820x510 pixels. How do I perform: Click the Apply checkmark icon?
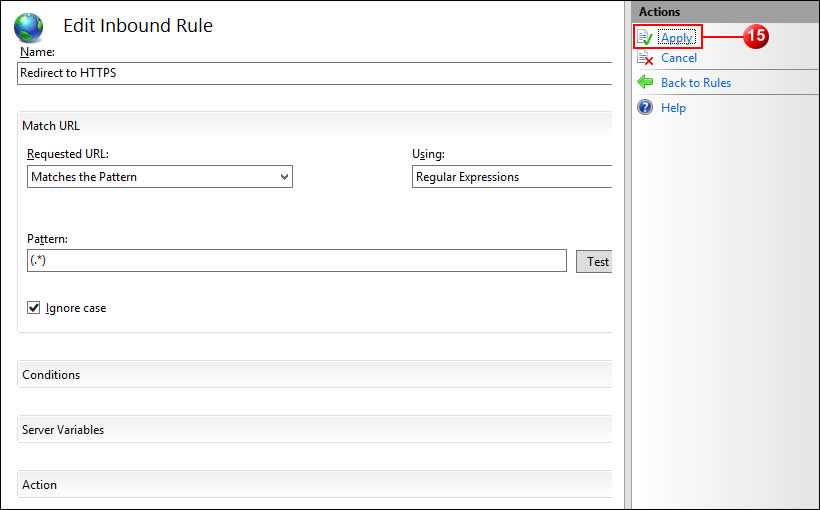tap(645, 37)
